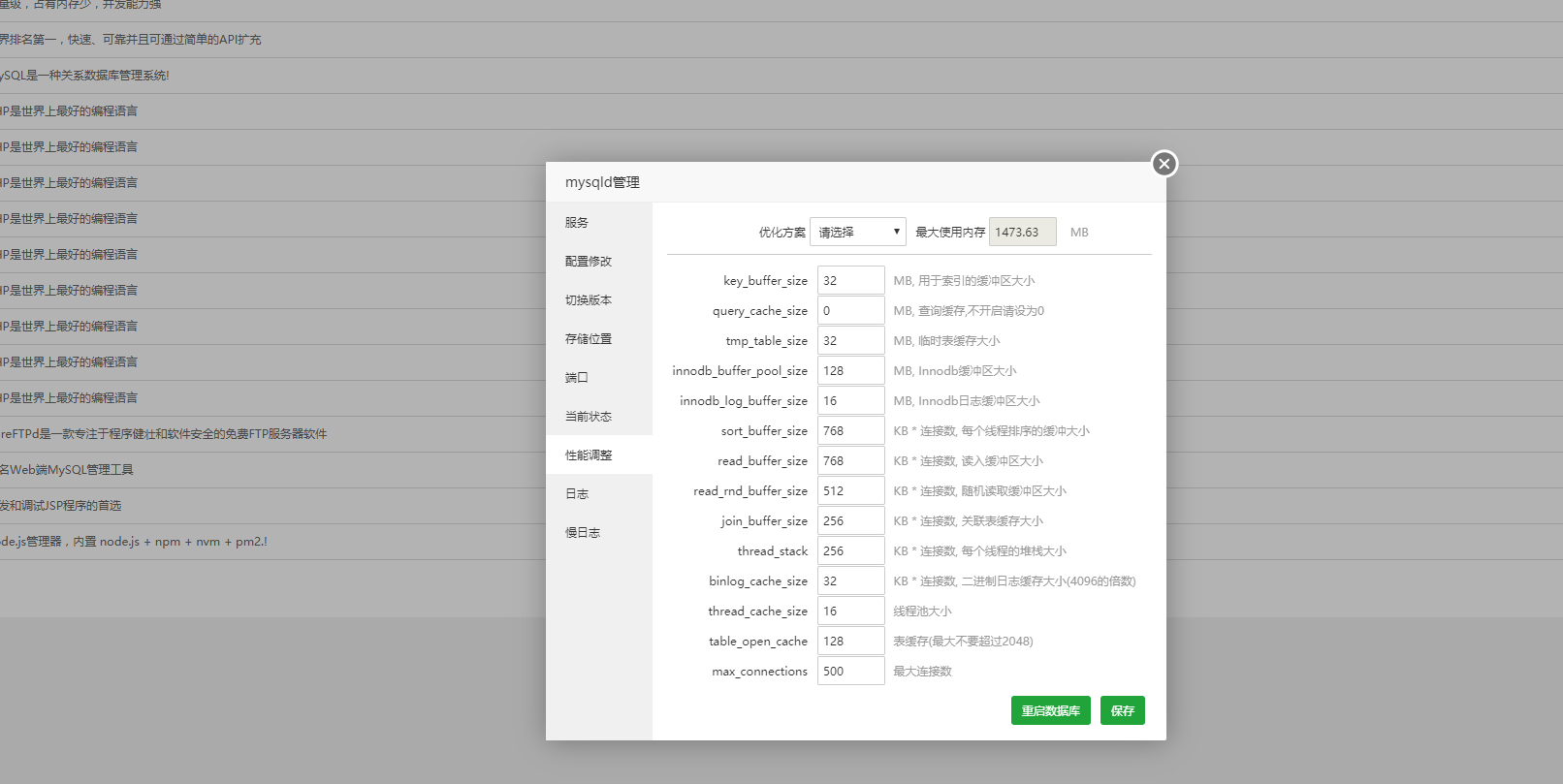Click the 保存 button
The image size is (1563, 784).
[x=1123, y=710]
